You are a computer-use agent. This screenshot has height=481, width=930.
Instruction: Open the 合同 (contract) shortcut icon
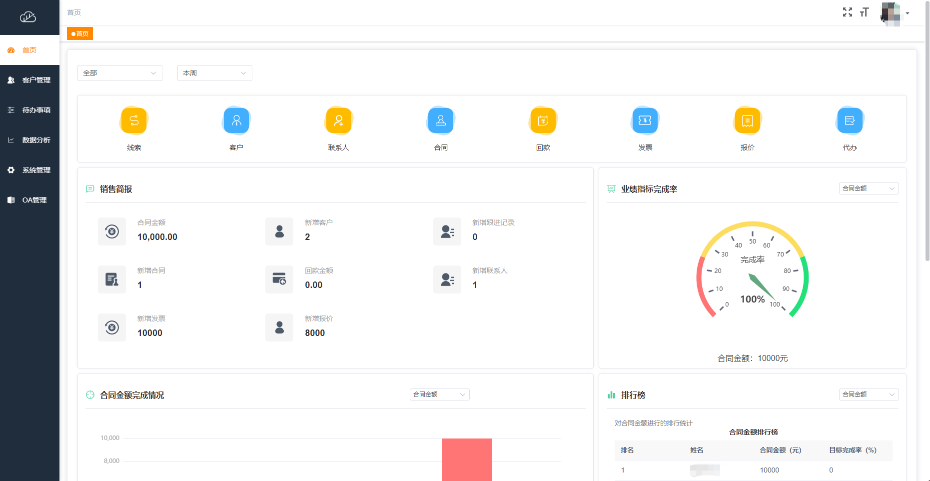click(x=441, y=120)
